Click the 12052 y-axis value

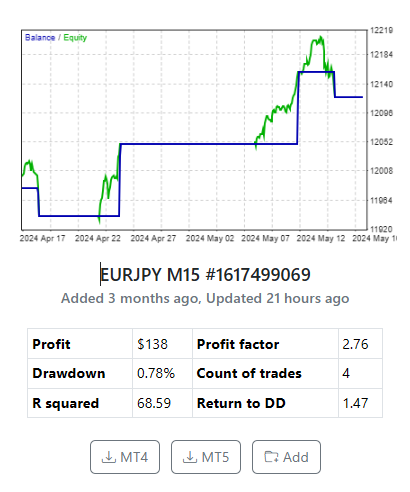tap(382, 142)
